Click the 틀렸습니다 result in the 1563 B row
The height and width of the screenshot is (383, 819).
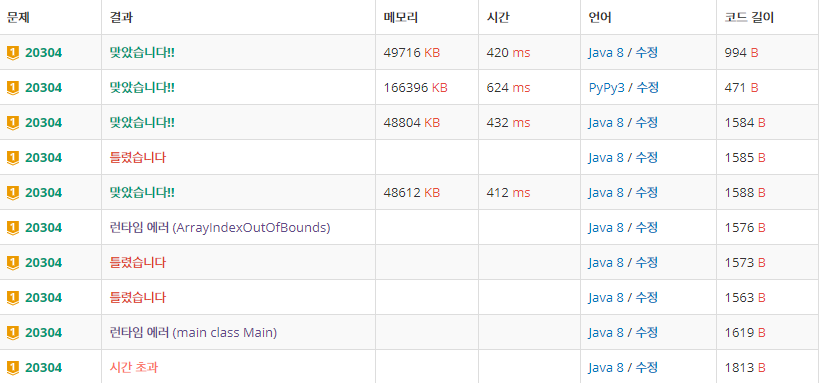(x=138, y=297)
